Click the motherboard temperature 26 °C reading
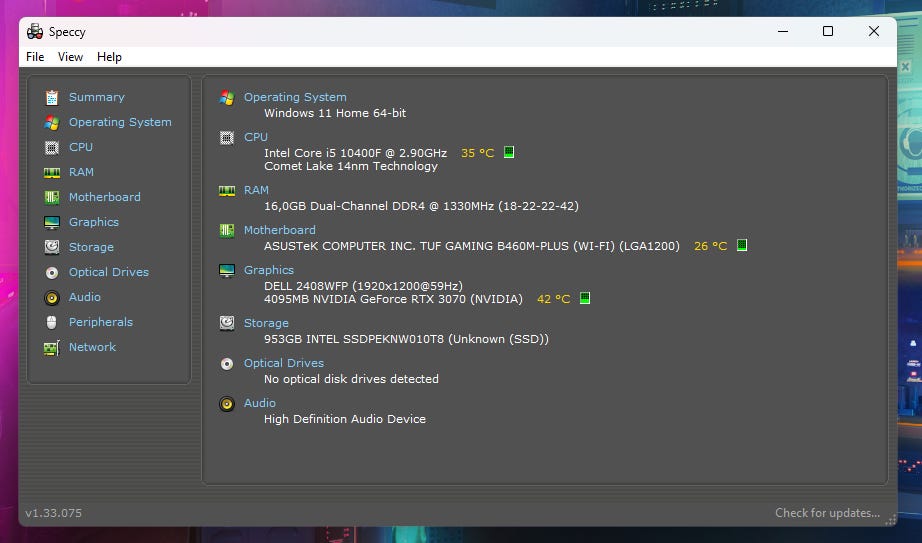This screenshot has height=543, width=922. click(710, 246)
